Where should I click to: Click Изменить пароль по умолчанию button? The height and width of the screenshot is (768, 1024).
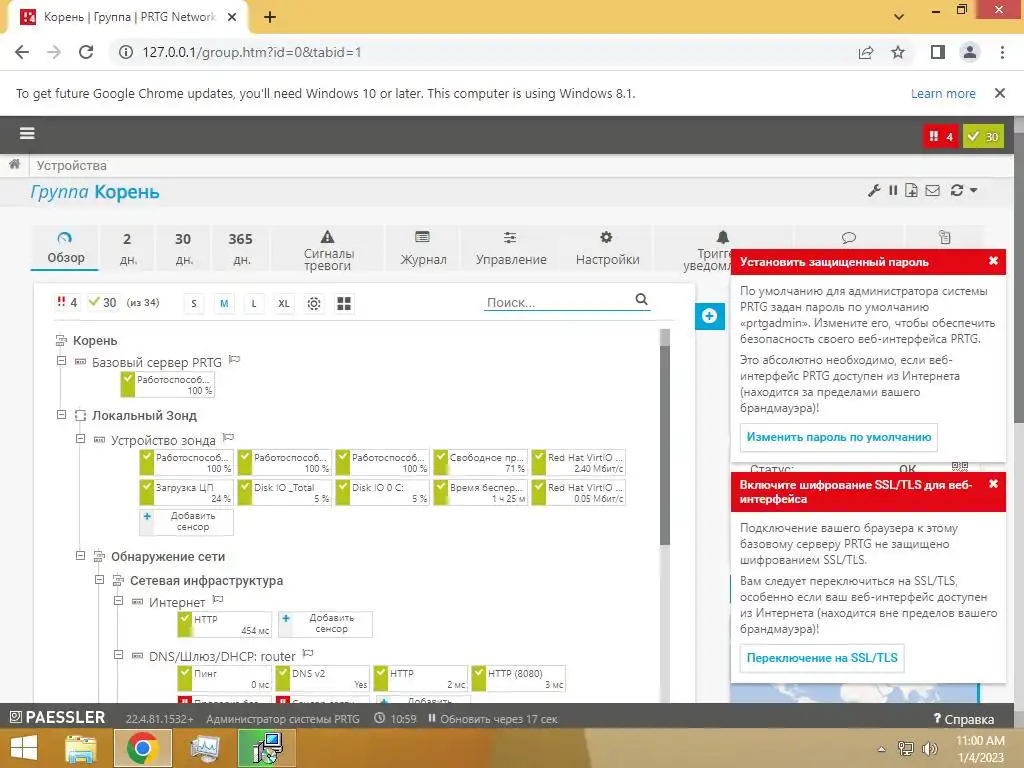click(839, 437)
